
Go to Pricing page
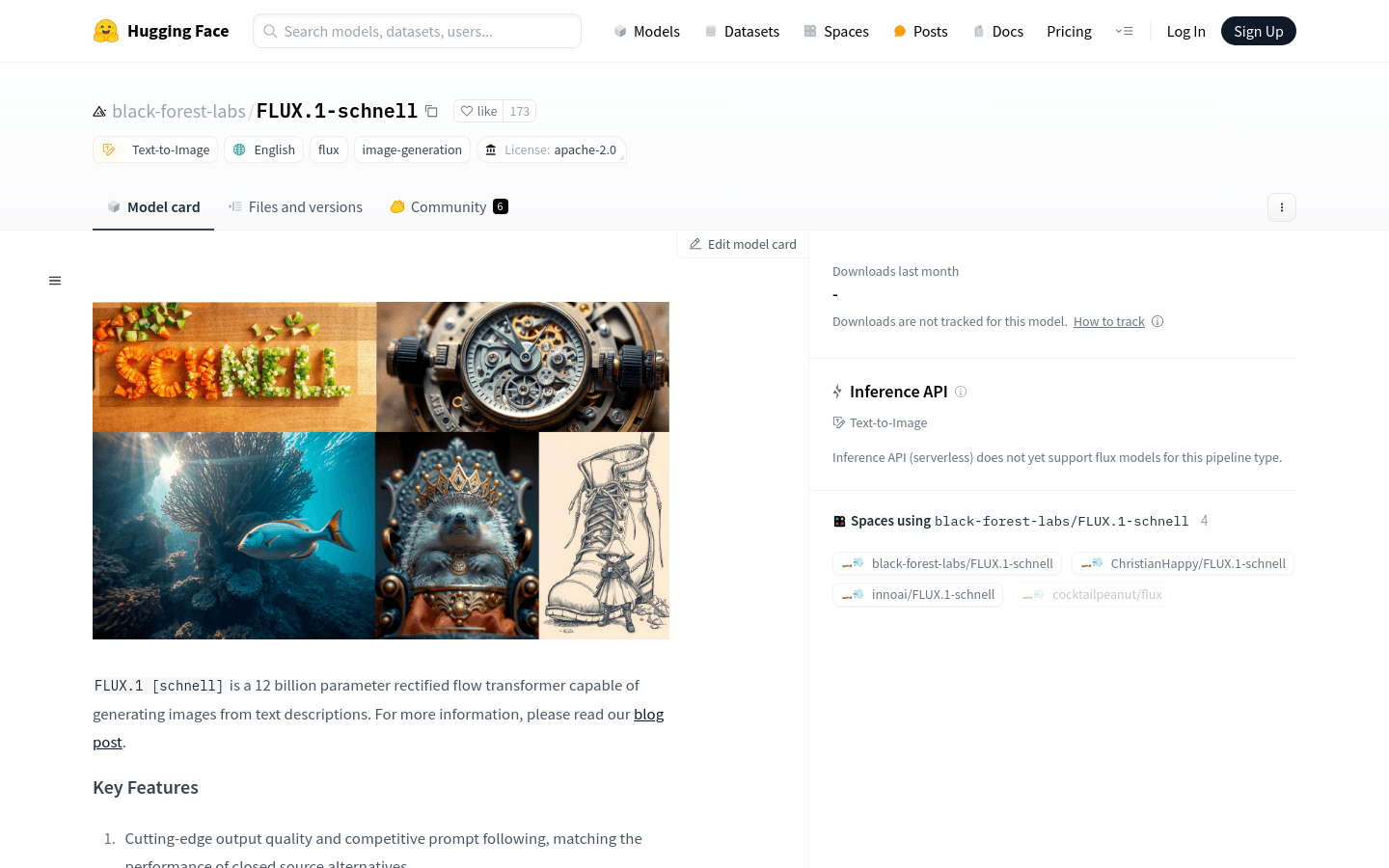[x=1069, y=31]
